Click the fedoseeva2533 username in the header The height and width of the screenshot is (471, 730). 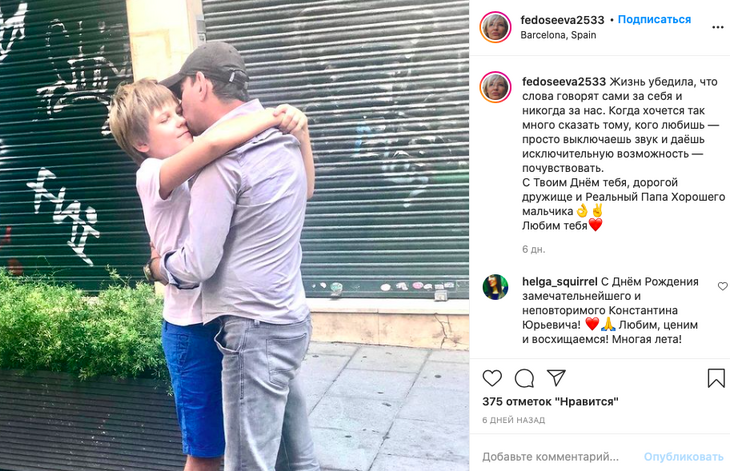pyautogui.click(x=562, y=20)
